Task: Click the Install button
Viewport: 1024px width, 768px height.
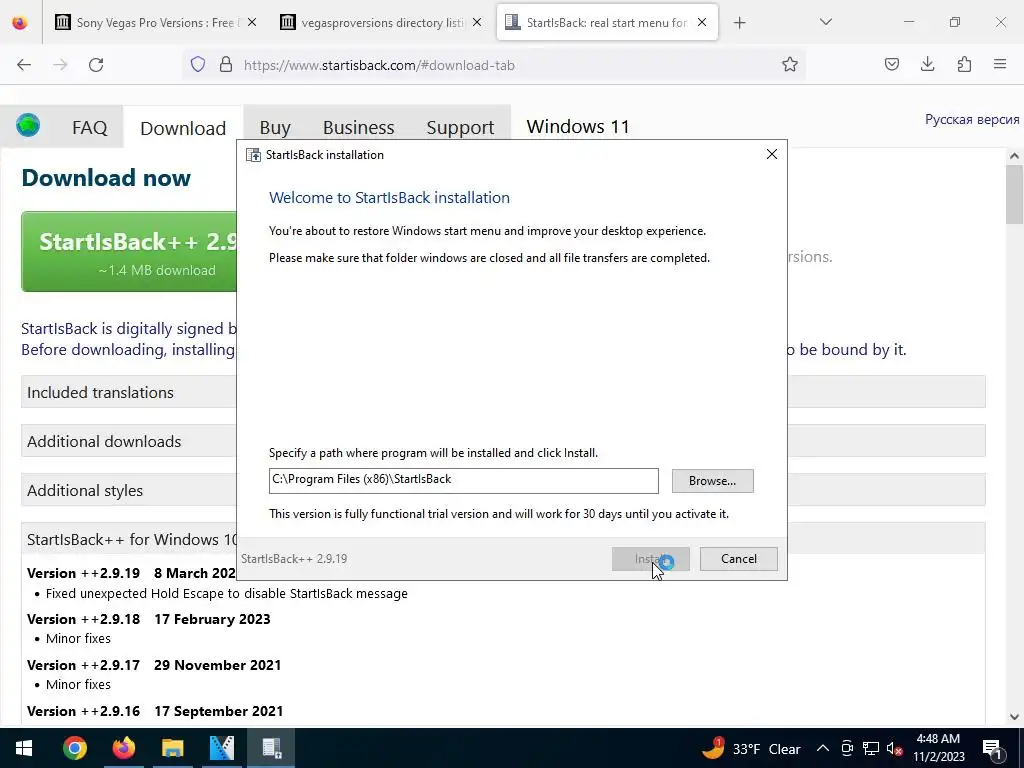Action: point(650,559)
